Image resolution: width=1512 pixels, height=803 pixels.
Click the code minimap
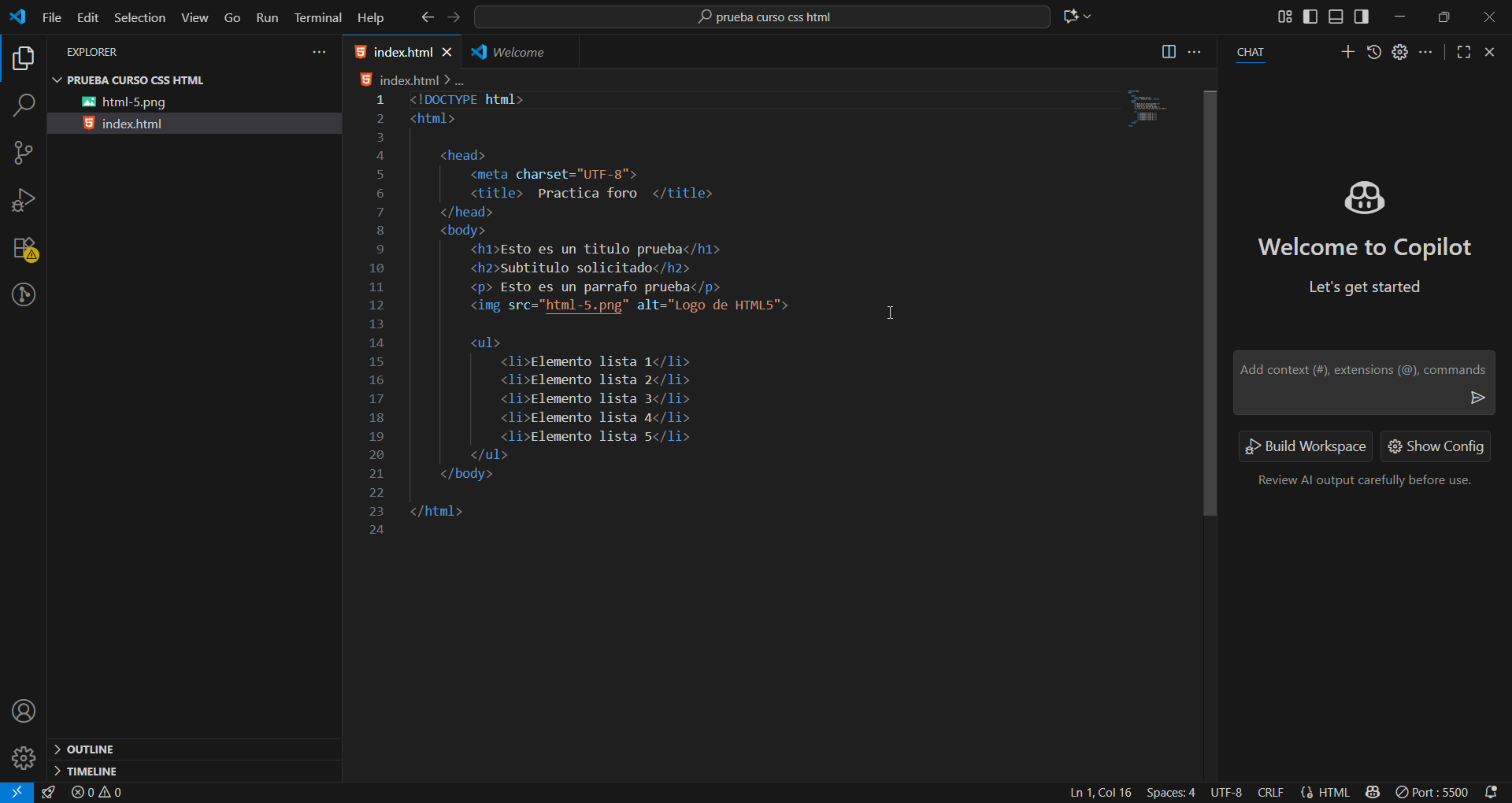[1147, 109]
